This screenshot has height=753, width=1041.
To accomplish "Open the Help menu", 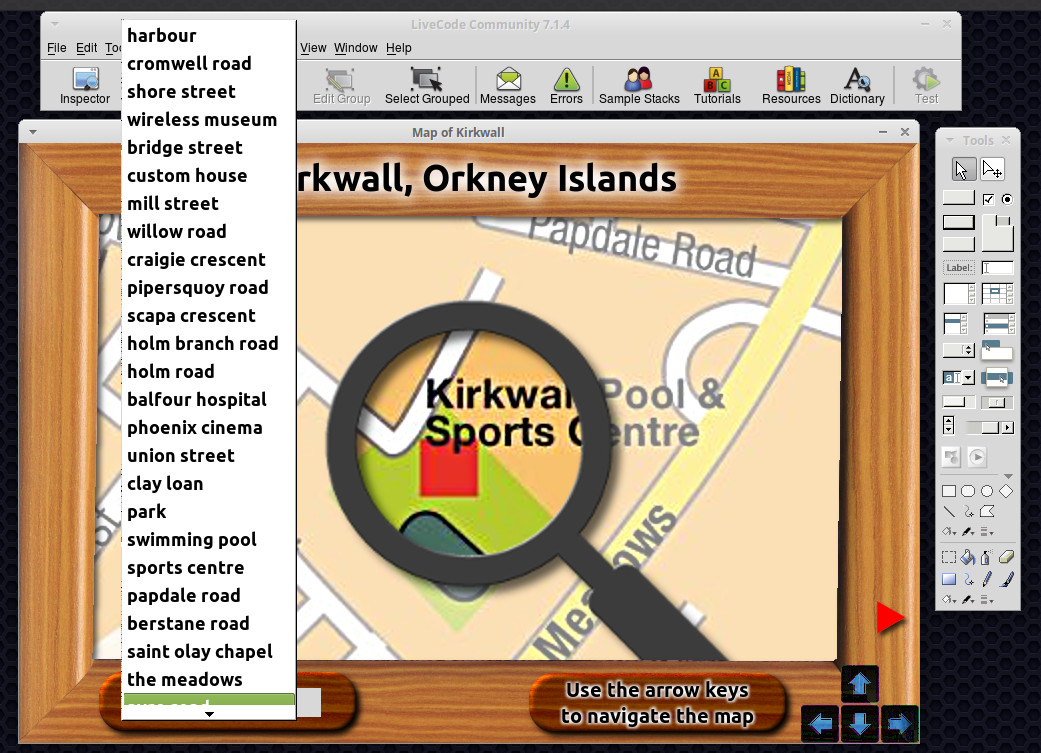I will (398, 48).
